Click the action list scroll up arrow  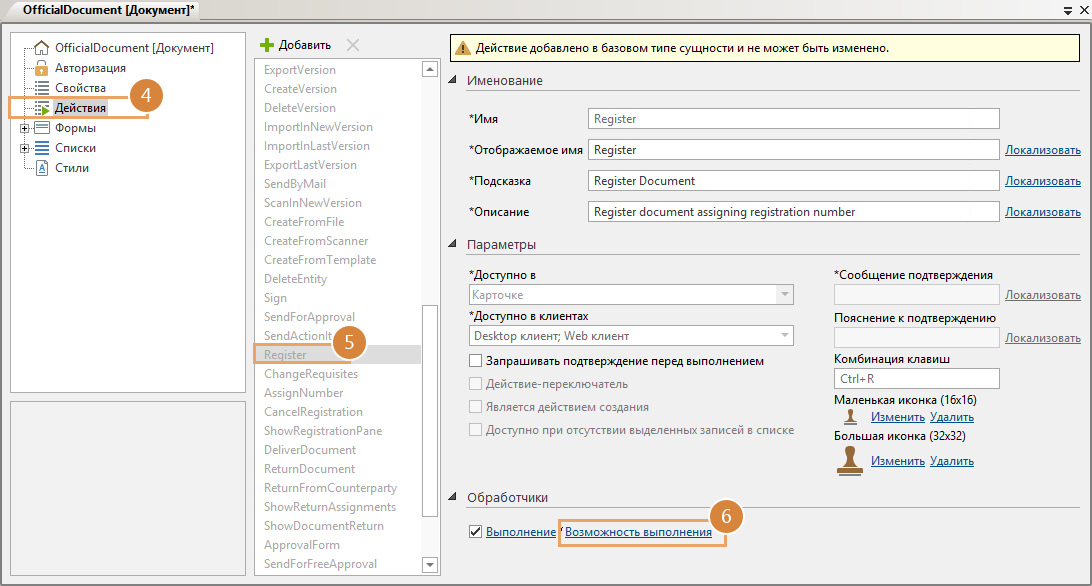pyautogui.click(x=430, y=69)
